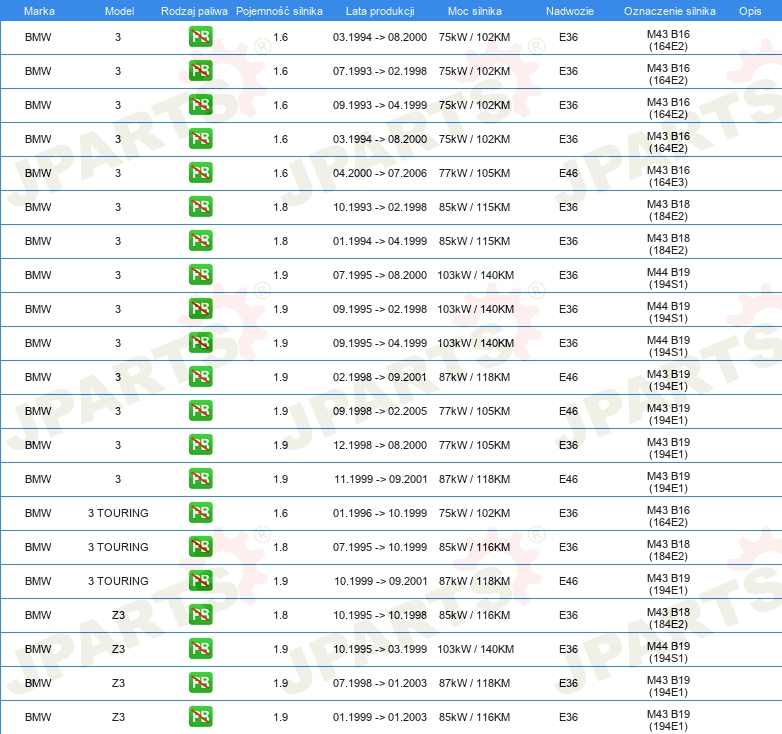The image size is (782, 734).
Task: Select date cell 09.1993 -> 04.1999
Action: click(x=380, y=105)
